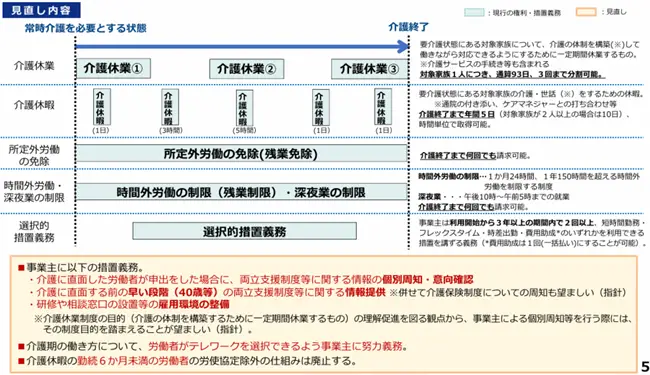
Task: Click 介護終了まで何回でも請求可能 in 所定外労働の免除 row
Action: 475,156
